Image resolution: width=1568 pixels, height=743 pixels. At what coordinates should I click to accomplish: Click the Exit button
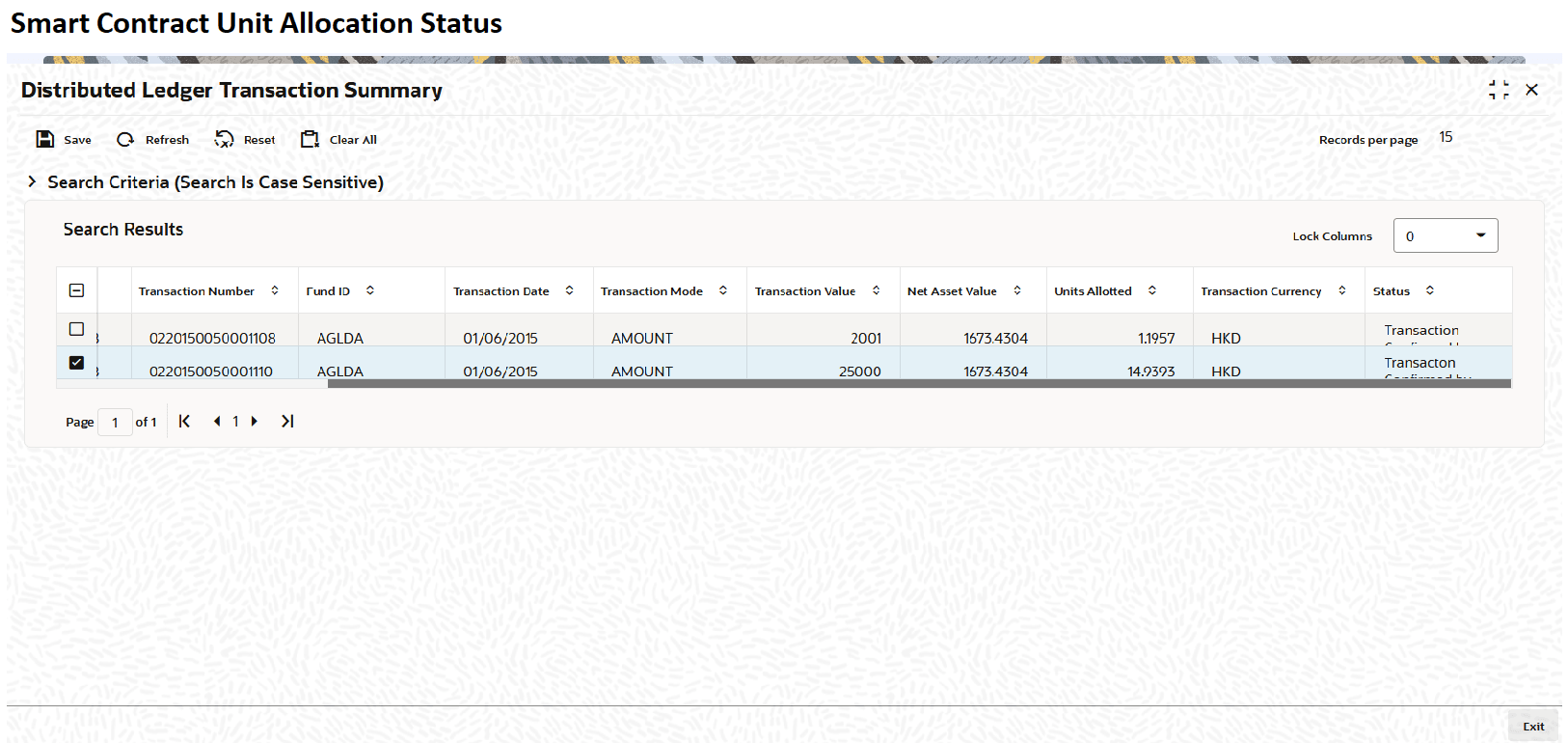(1533, 727)
